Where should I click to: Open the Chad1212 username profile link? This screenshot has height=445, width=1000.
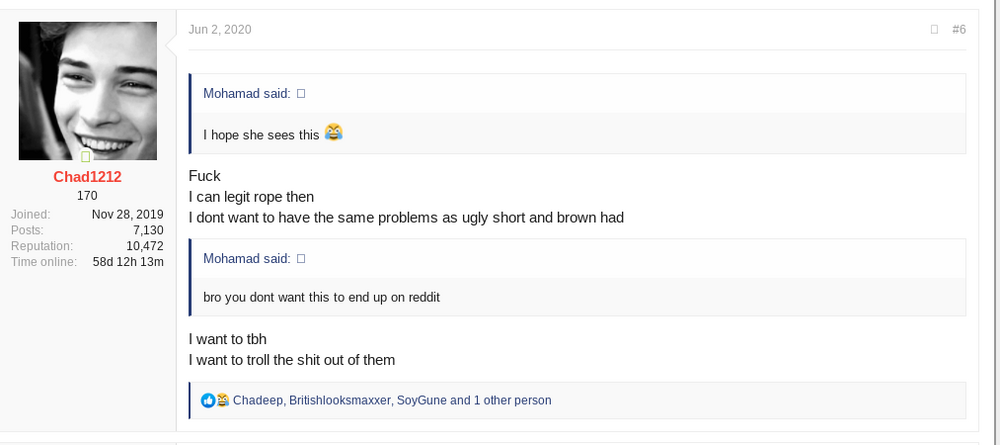tap(87, 177)
